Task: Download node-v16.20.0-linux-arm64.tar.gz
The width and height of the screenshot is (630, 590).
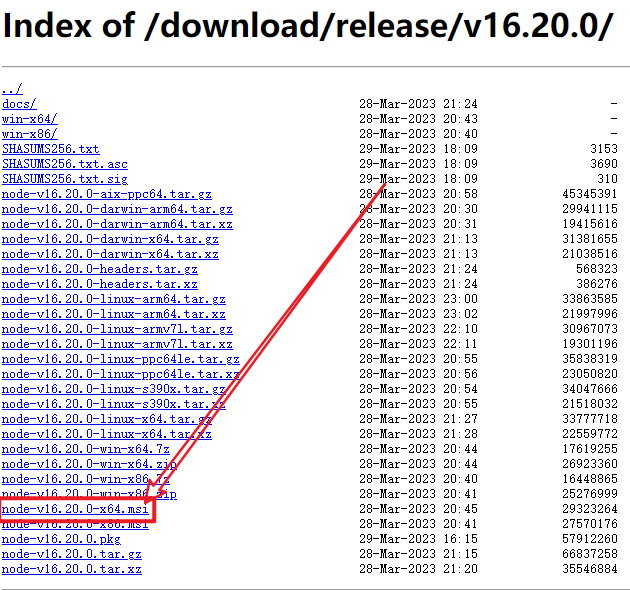Action: pyautogui.click(x=113, y=299)
